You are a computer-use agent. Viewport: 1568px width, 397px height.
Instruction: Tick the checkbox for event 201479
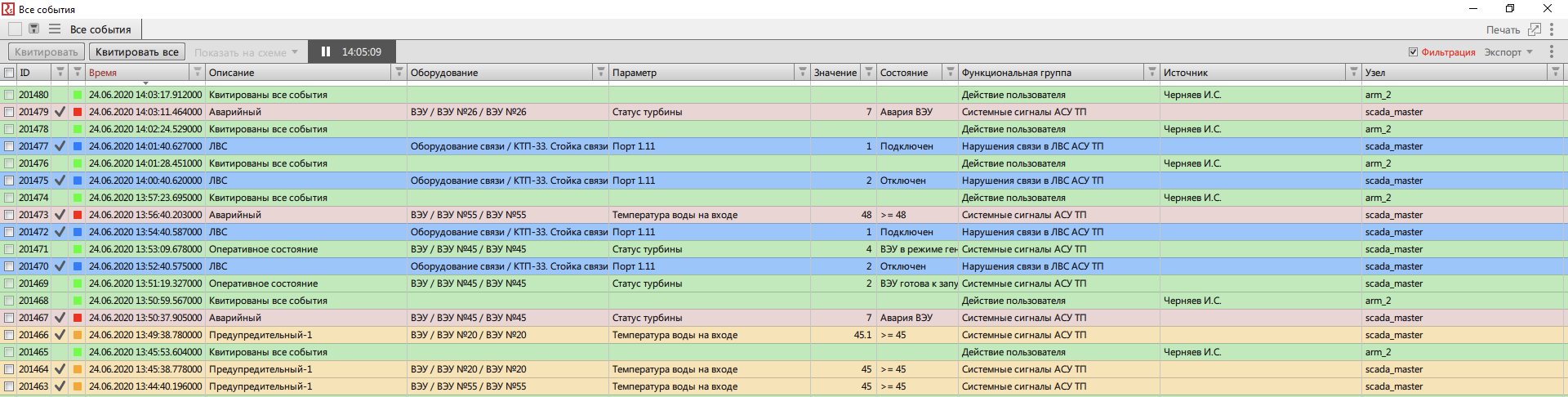9,112
